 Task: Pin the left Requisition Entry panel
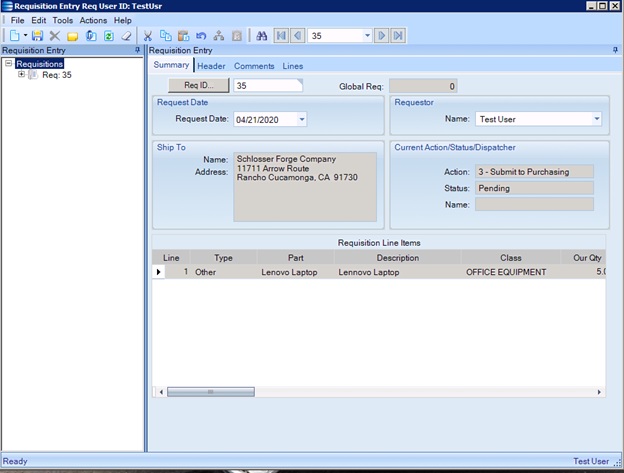pyautogui.click(x=137, y=50)
